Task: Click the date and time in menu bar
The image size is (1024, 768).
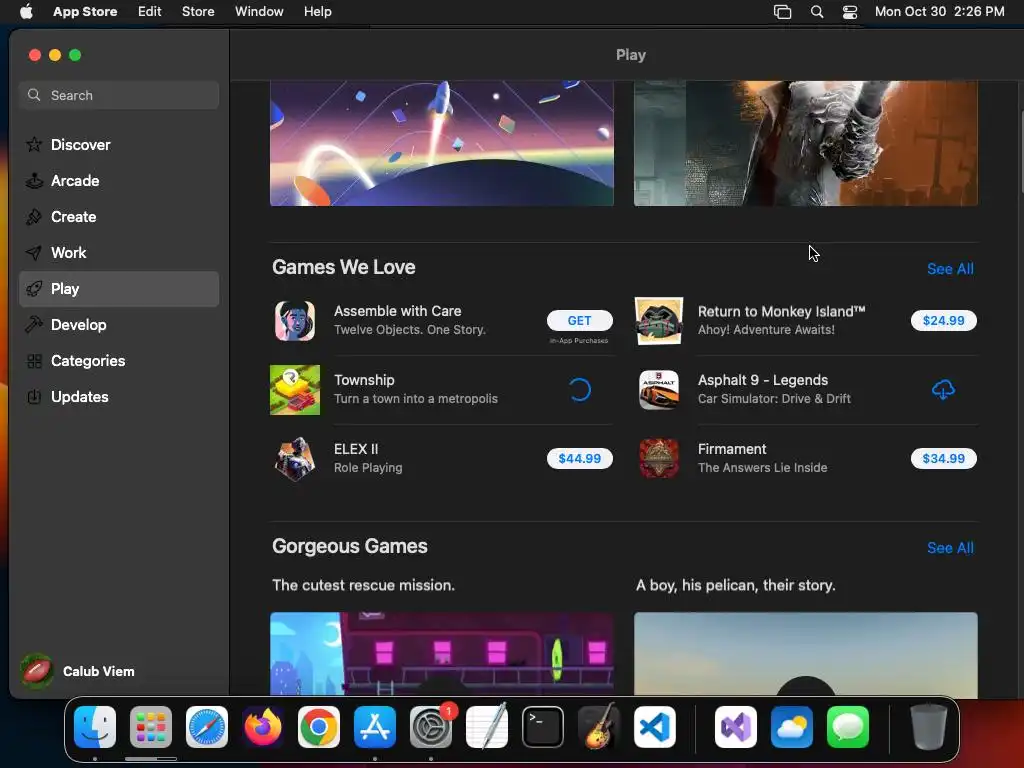Action: coord(939,12)
